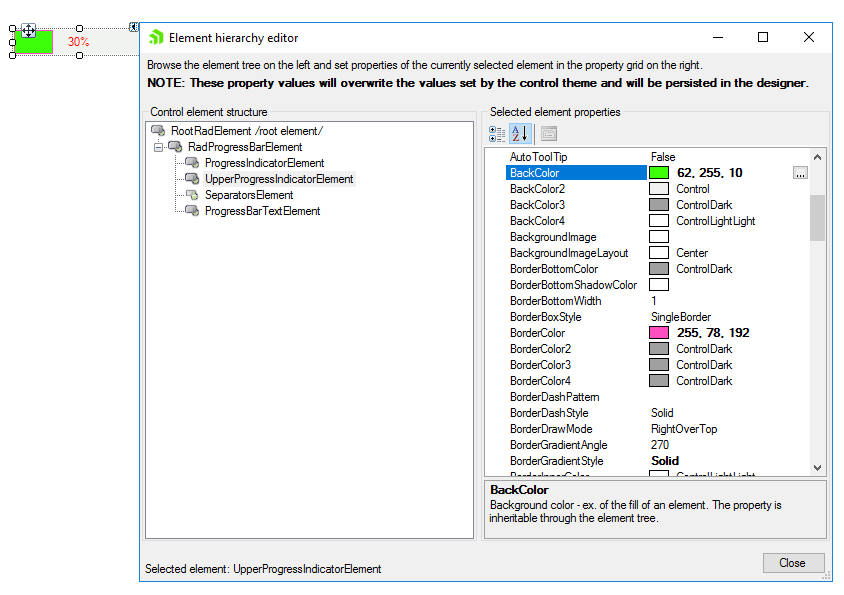This screenshot has height=595, width=844.
Task: Collapse the RadProgressBarElement tree node
Action: point(158,146)
